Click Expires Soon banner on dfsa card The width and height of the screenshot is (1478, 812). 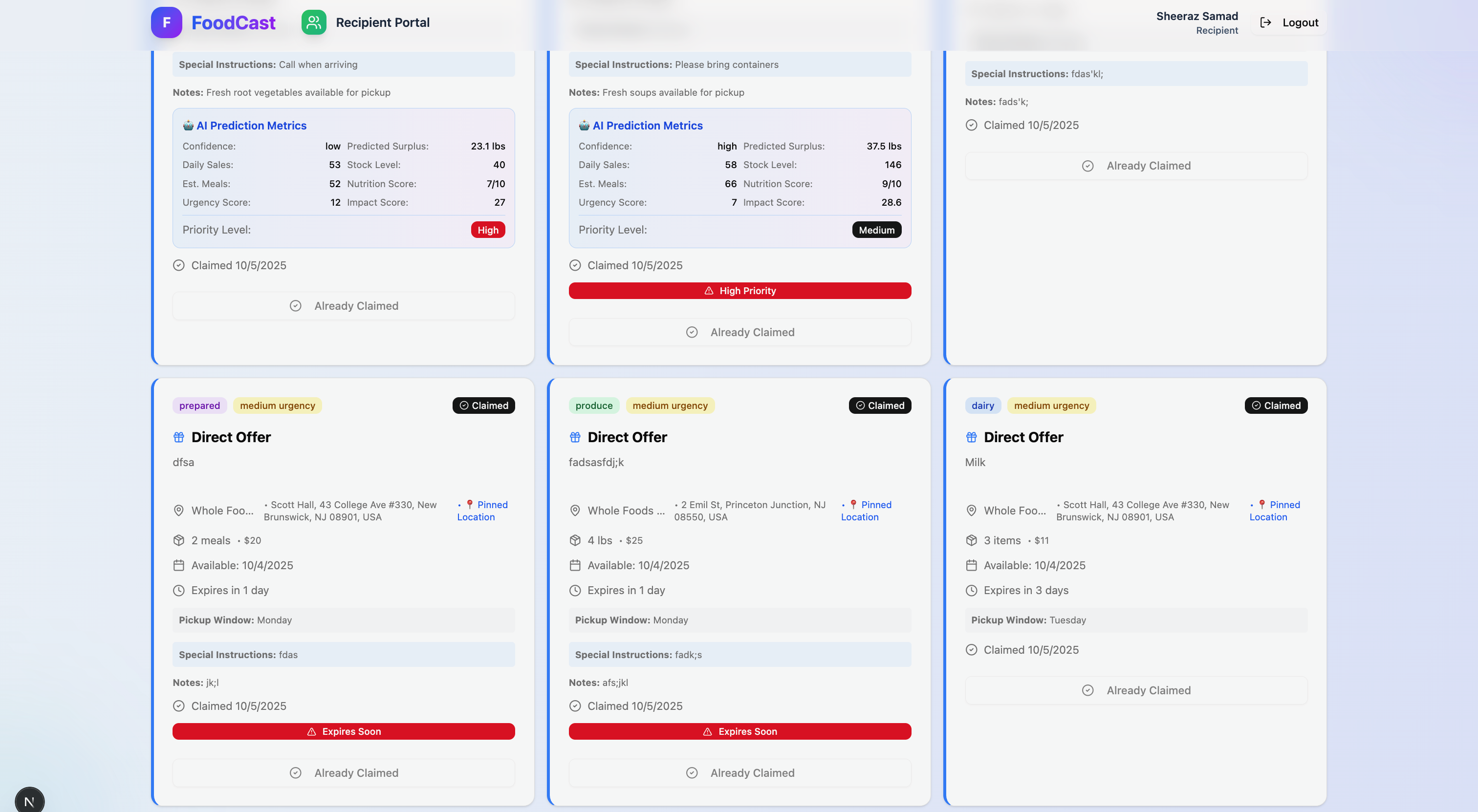344,731
